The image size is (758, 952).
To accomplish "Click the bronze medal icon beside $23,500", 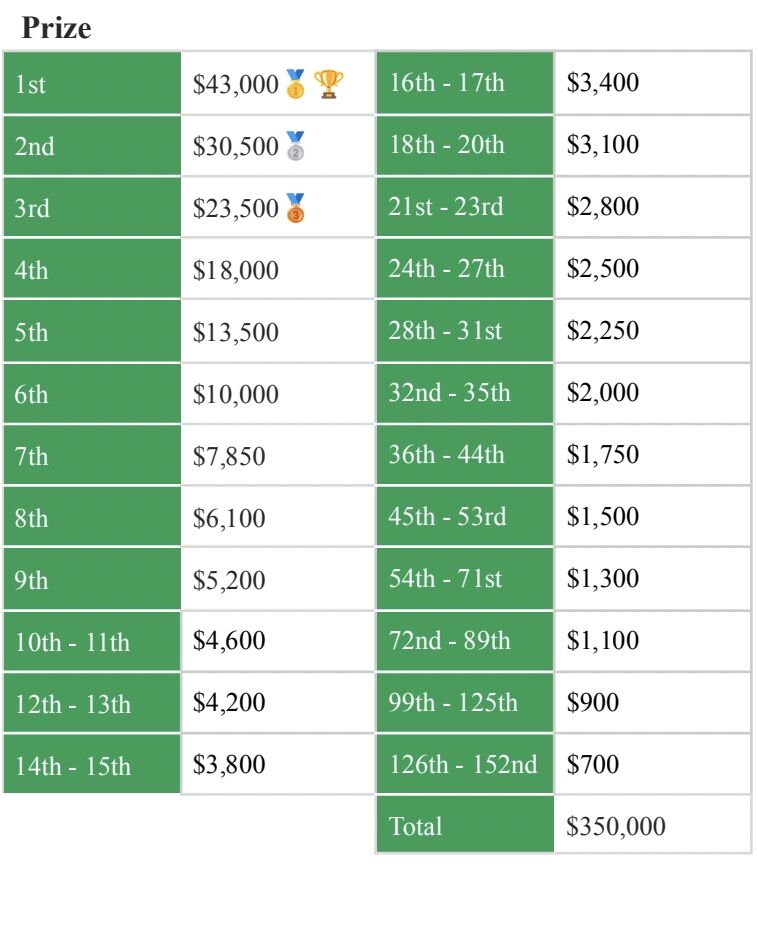I will [x=295, y=208].
